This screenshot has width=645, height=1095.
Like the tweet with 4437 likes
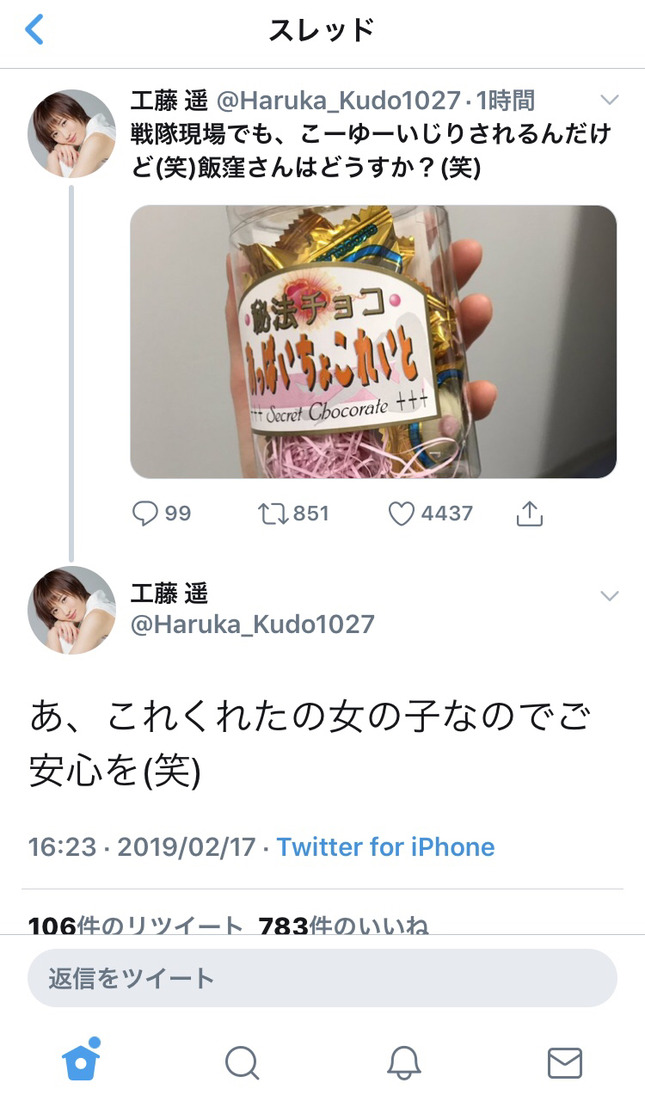pyautogui.click(x=431, y=513)
